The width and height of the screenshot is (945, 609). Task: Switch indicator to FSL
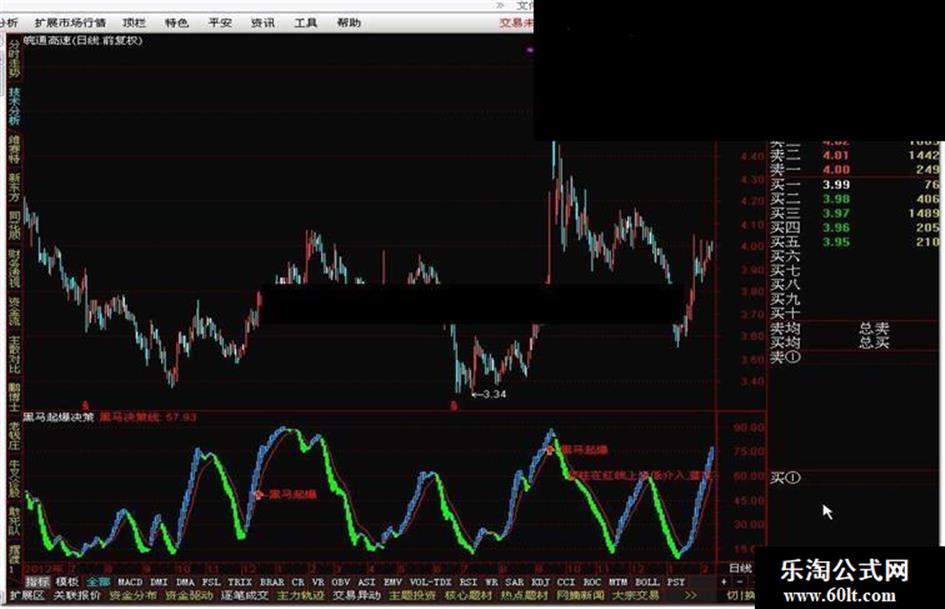point(211,582)
